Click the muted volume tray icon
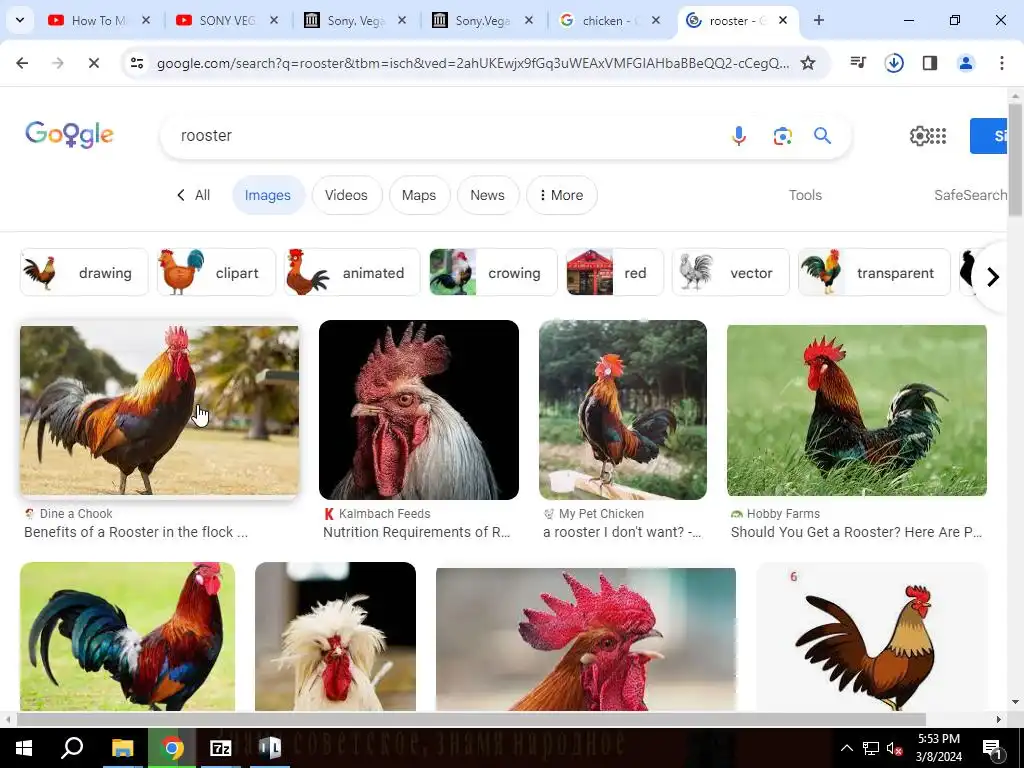This screenshot has width=1024, height=768. click(894, 748)
